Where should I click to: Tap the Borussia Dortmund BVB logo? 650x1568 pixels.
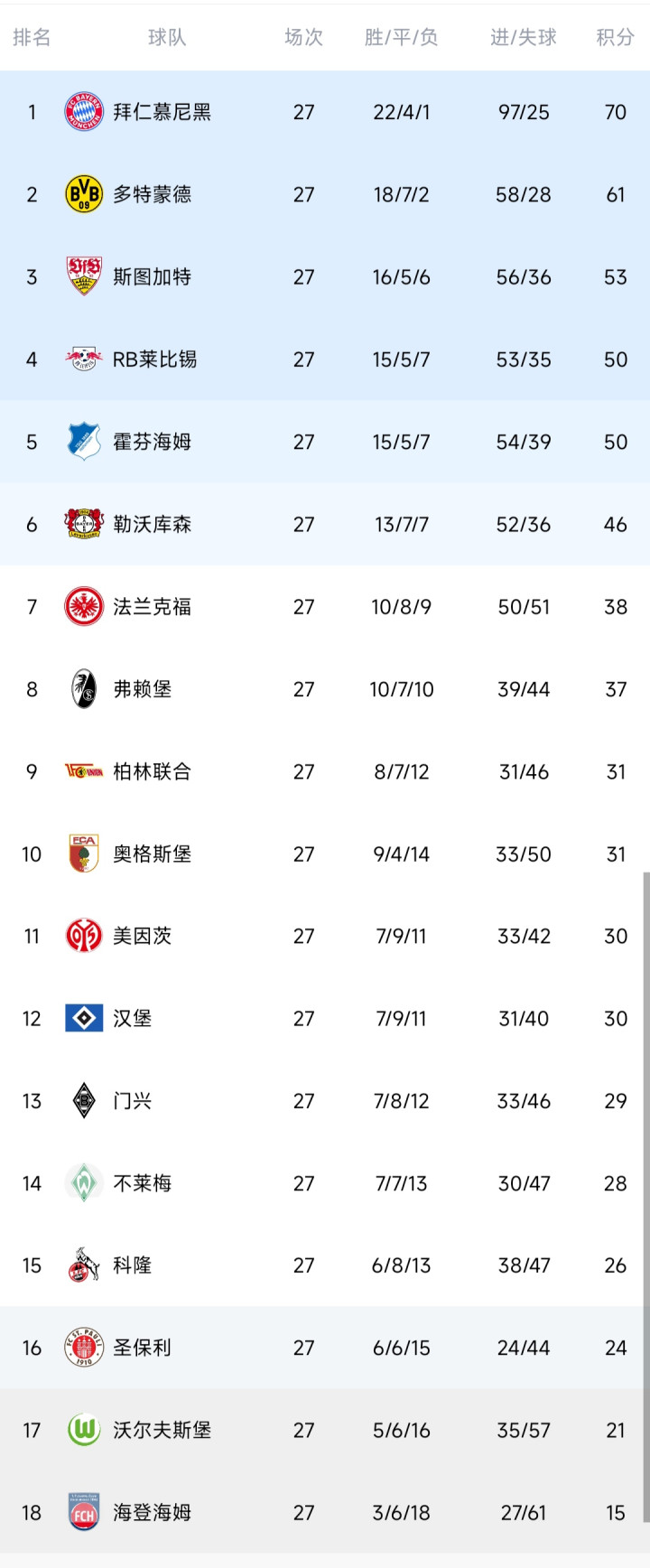[83, 194]
